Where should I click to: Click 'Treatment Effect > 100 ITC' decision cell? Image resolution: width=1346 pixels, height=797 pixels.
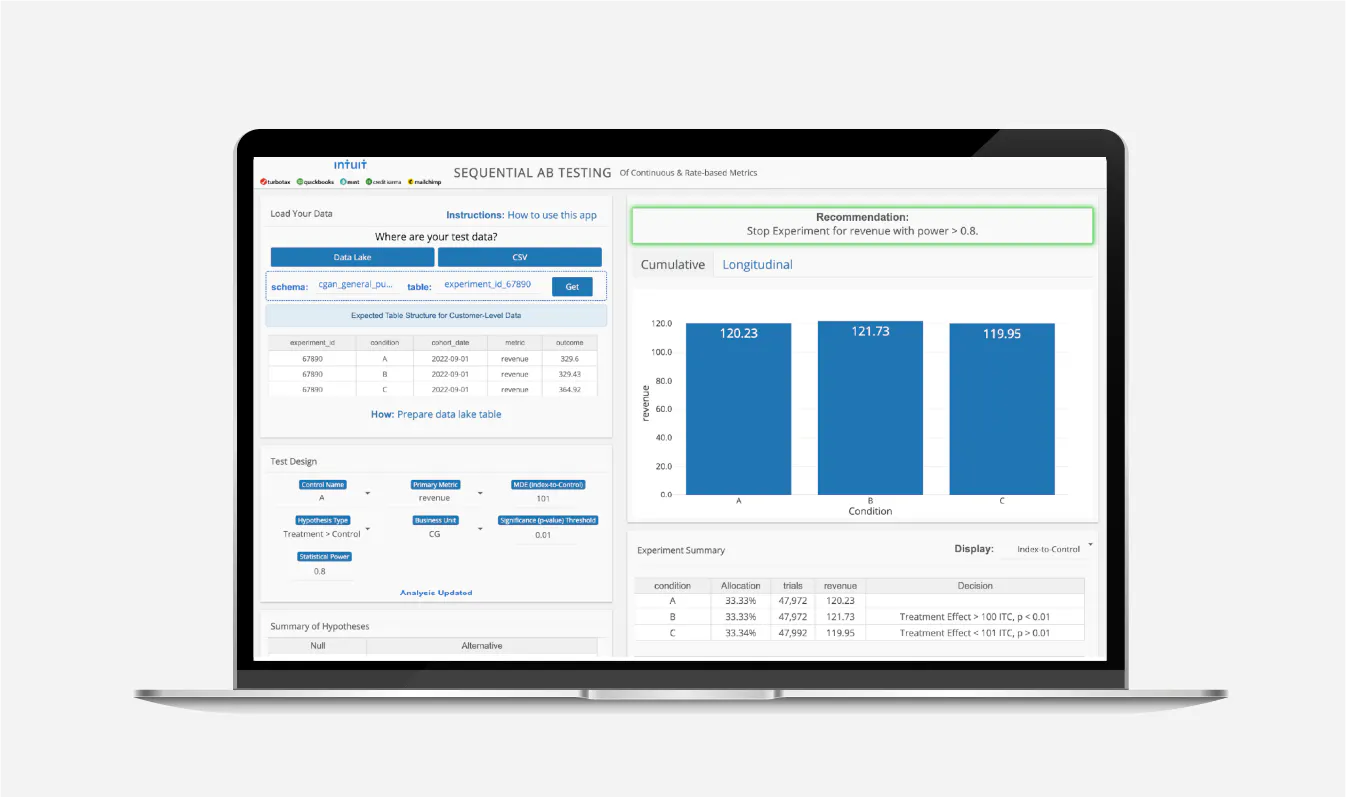[975, 617]
